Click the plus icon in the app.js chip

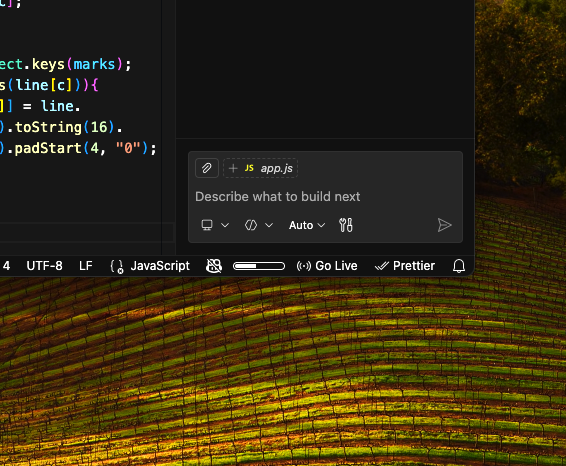click(233, 168)
